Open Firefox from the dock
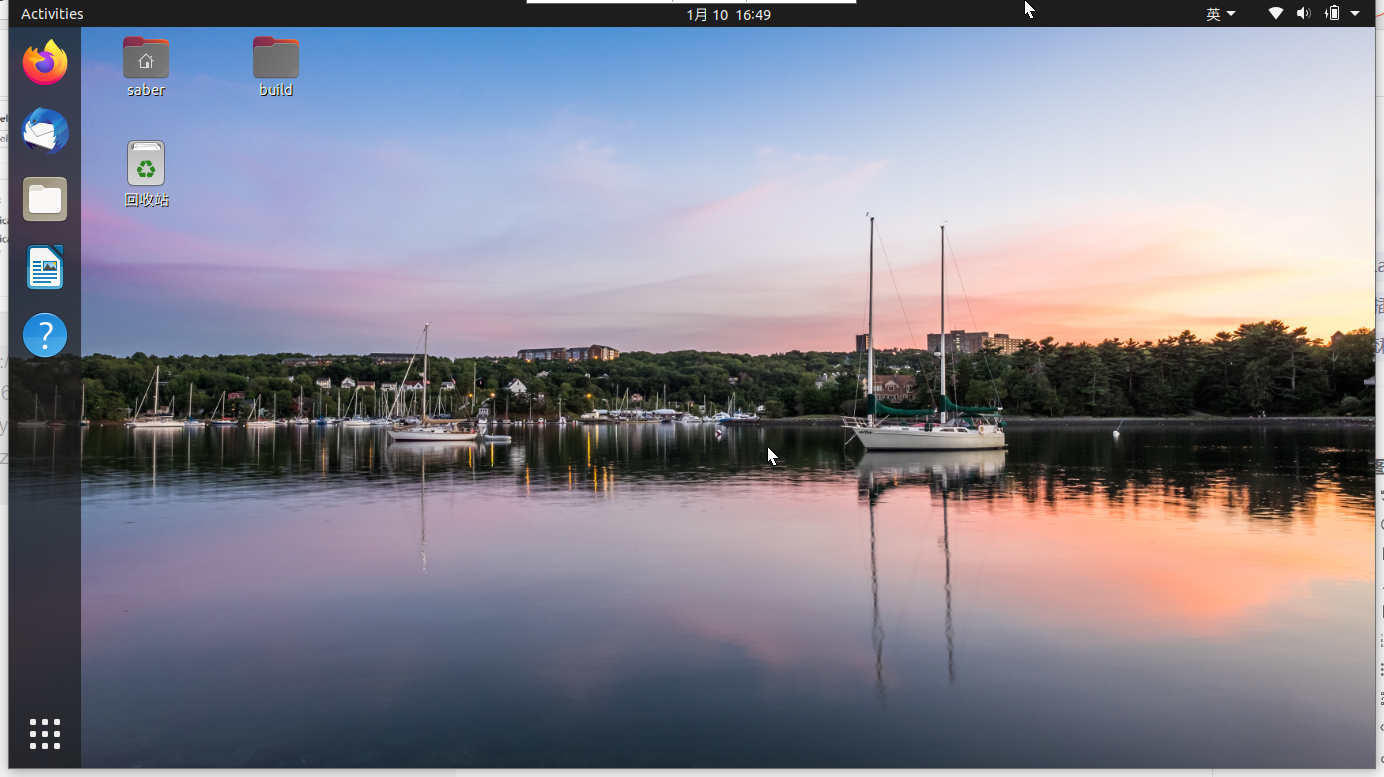This screenshot has width=1384, height=777. [x=44, y=62]
